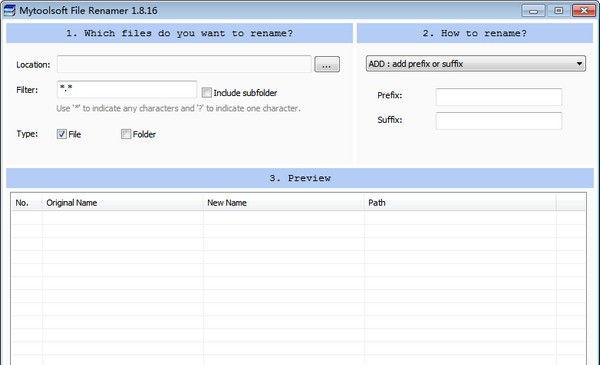Check the Folder type checkbox
600x365 pixels.
click(126, 134)
